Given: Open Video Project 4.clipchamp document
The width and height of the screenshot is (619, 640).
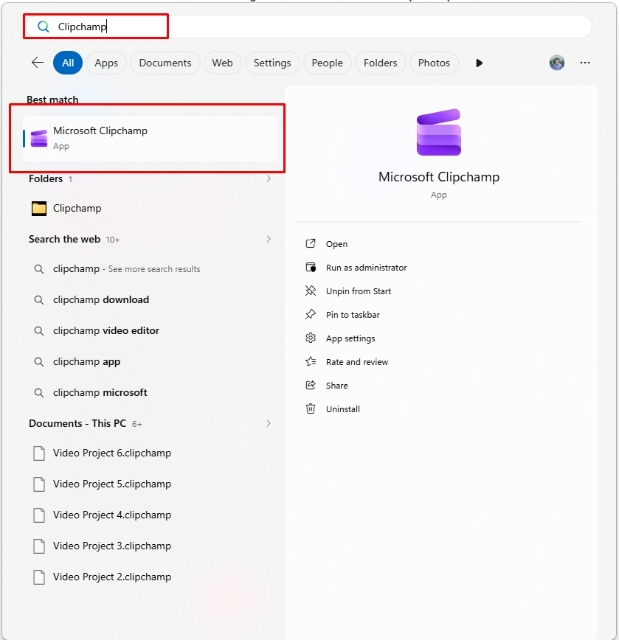Looking at the screenshot, I should (x=150, y=515).
